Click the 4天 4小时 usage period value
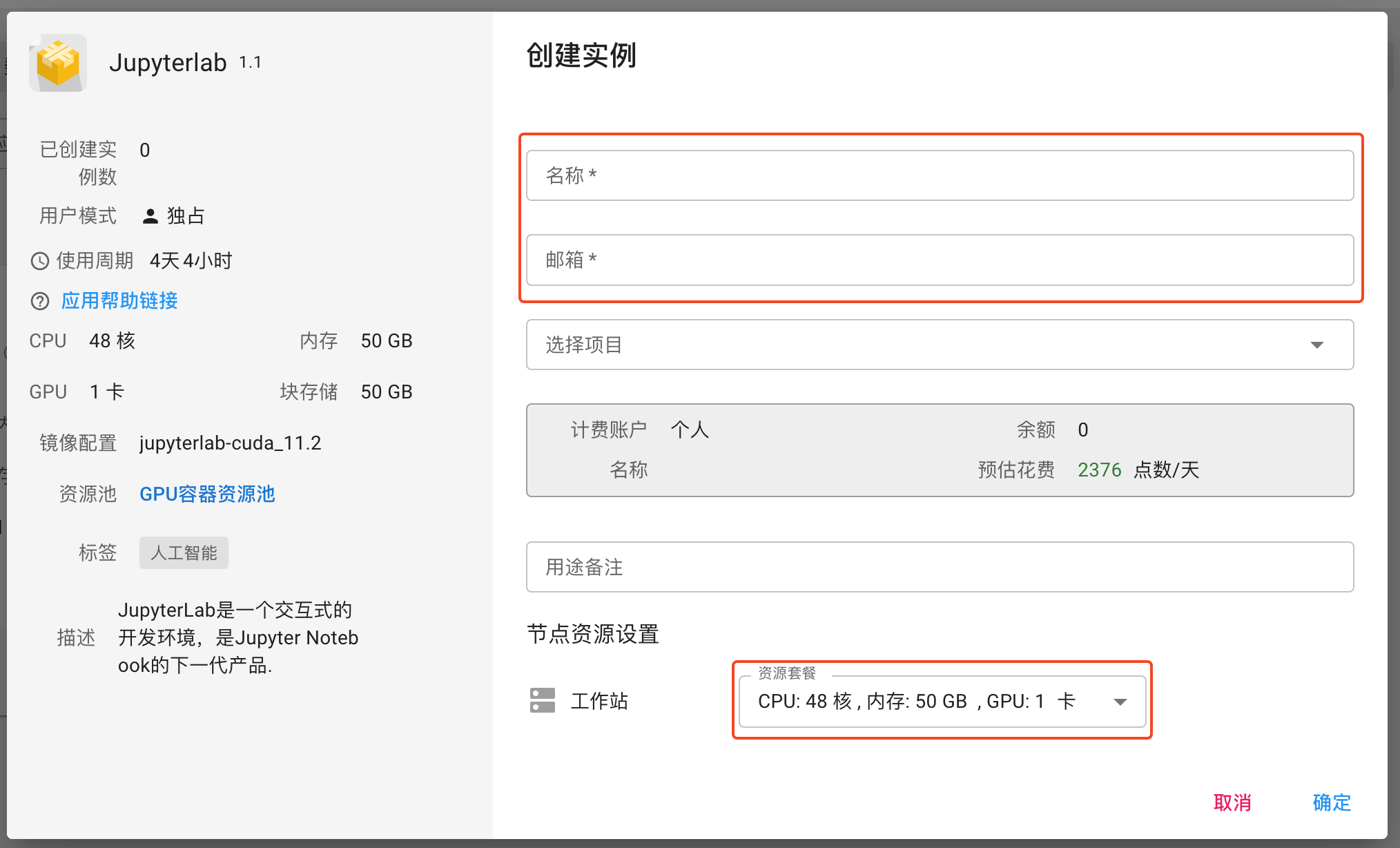 pyautogui.click(x=191, y=260)
